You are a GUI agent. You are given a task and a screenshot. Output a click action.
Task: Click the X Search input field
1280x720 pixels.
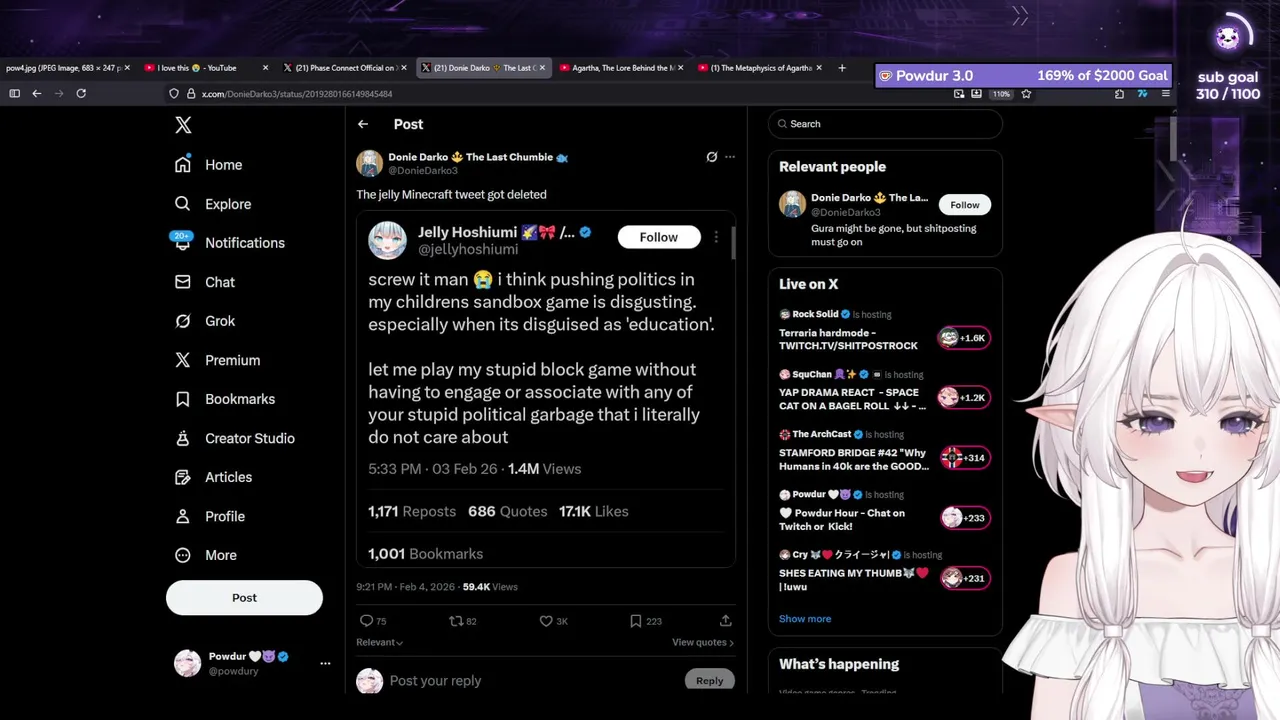(x=890, y=124)
